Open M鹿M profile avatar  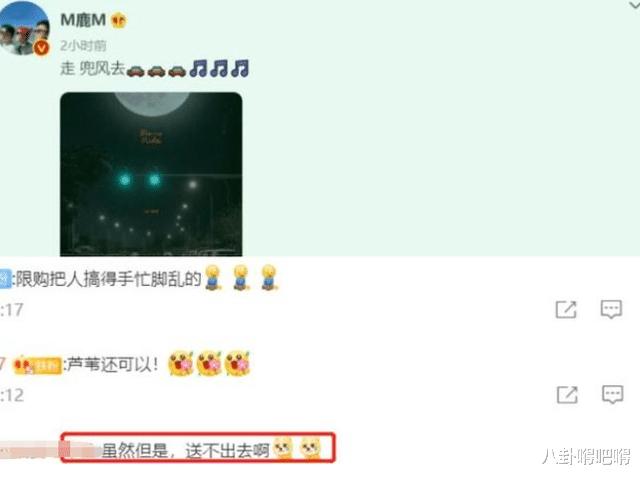pyautogui.click(x=24, y=27)
